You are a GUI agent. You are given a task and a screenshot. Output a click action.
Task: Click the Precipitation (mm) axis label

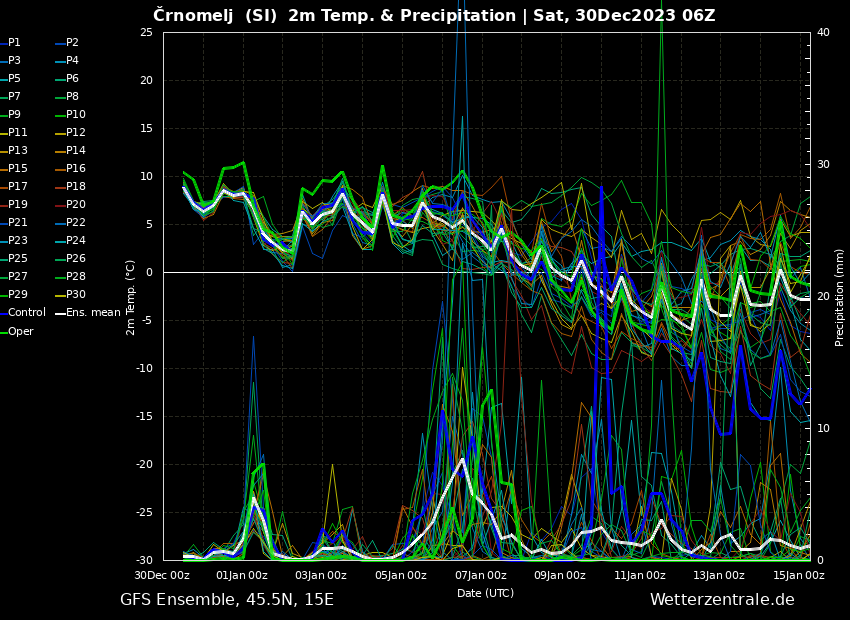click(840, 297)
